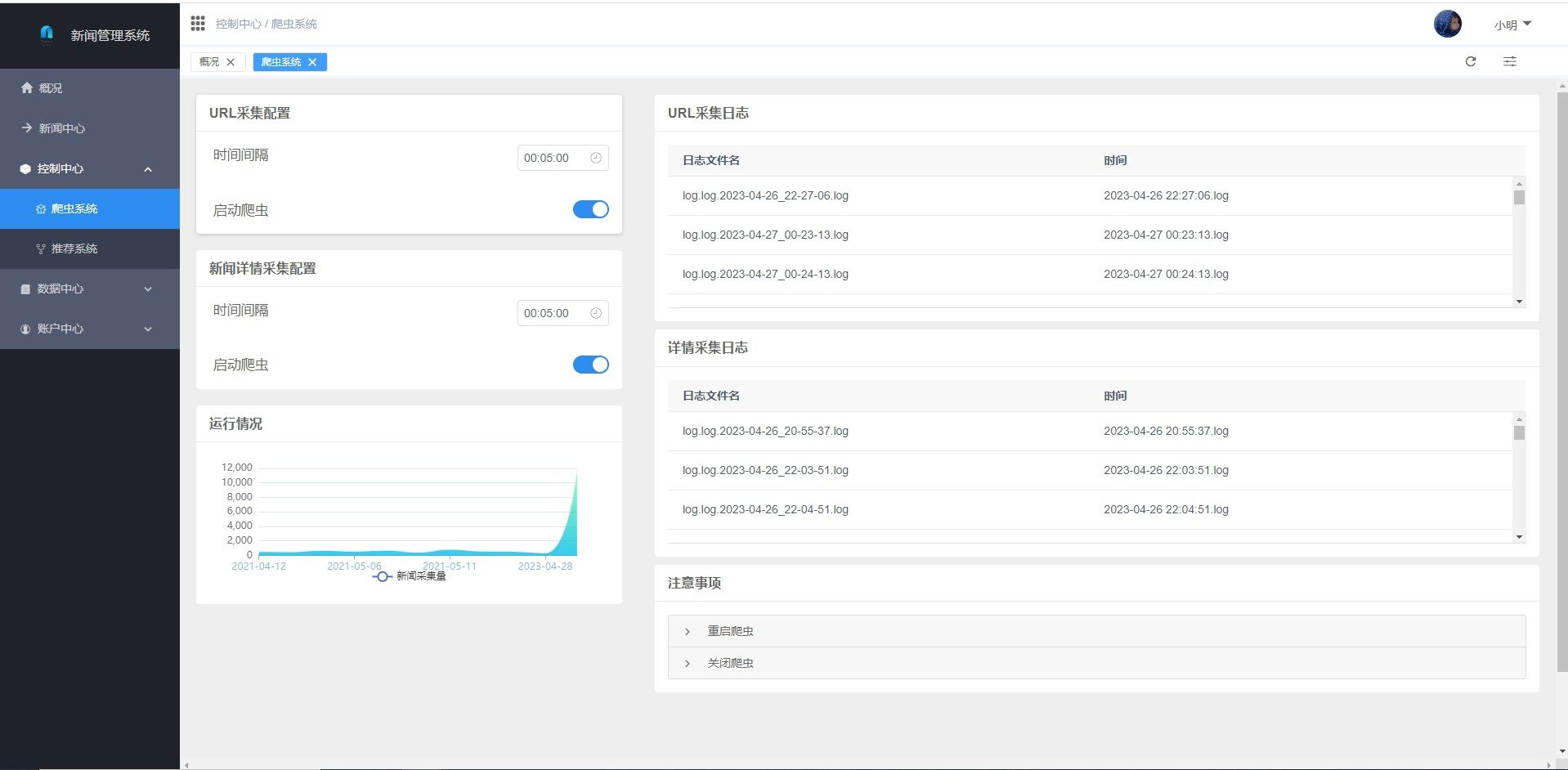Click the grid menu icon beside breadcrumb
Screen dimensions: 1568x770
(x=198, y=24)
